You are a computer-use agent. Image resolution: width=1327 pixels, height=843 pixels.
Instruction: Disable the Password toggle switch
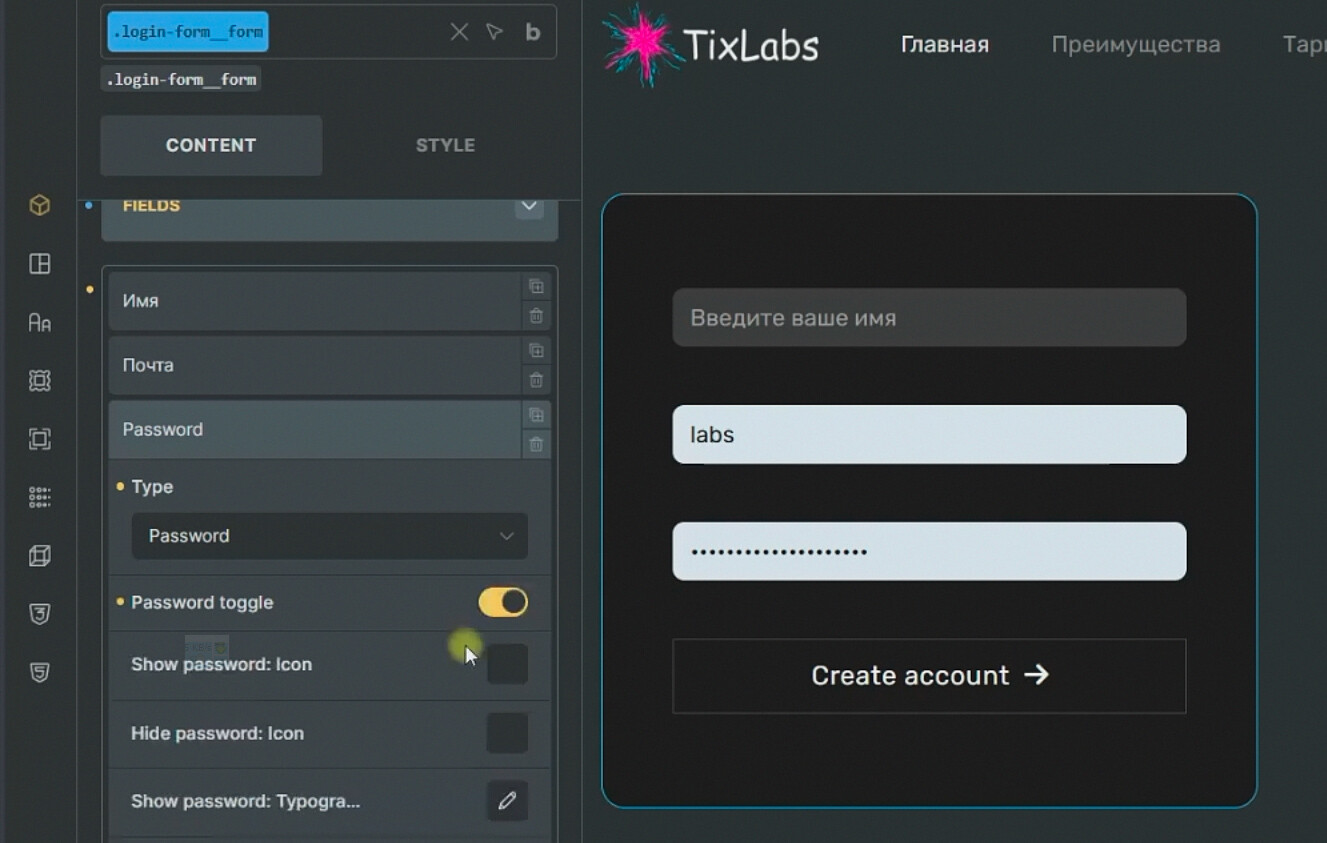[x=503, y=602]
